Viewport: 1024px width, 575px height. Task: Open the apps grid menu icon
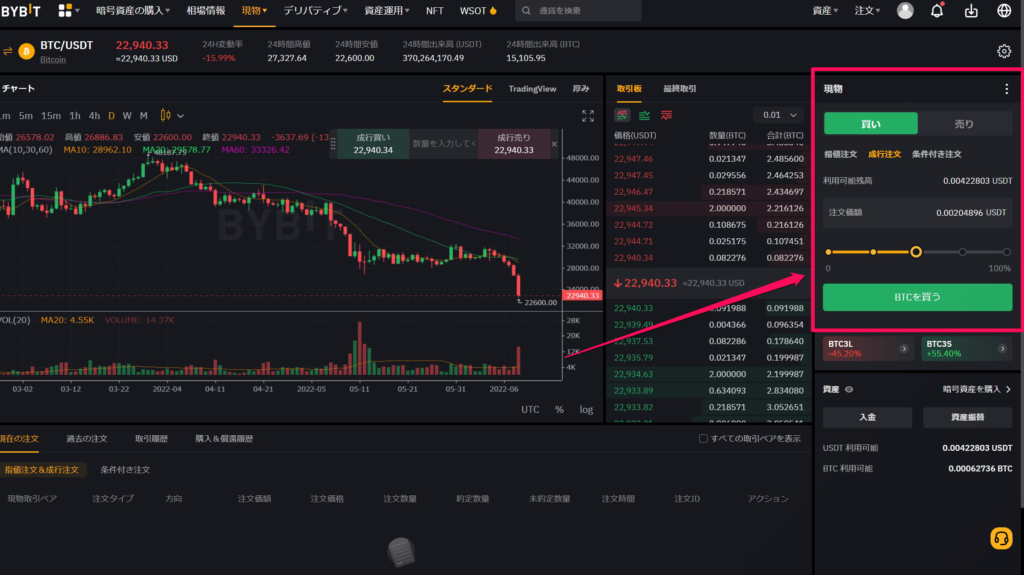tap(65, 10)
